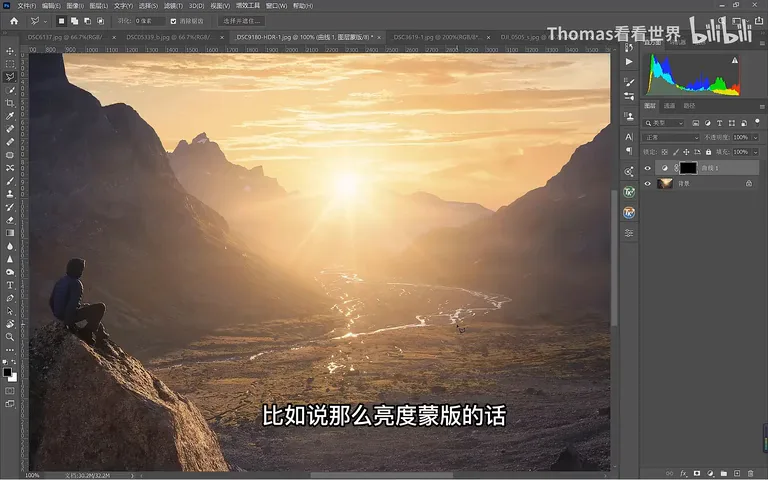Click the Select and Mask button
768x480 pixels.
[241, 21]
